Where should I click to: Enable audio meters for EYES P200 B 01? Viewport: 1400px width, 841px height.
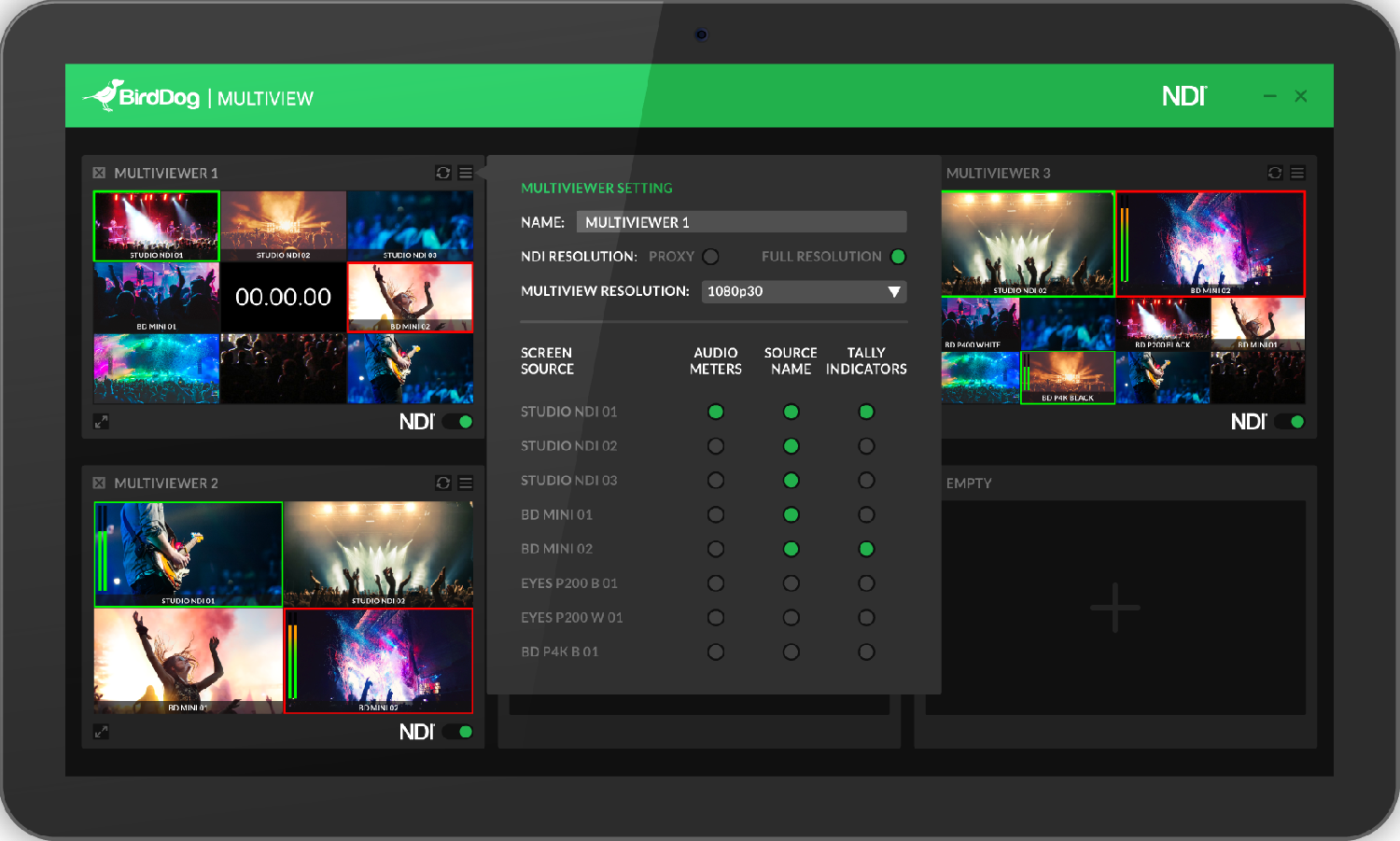tap(716, 583)
